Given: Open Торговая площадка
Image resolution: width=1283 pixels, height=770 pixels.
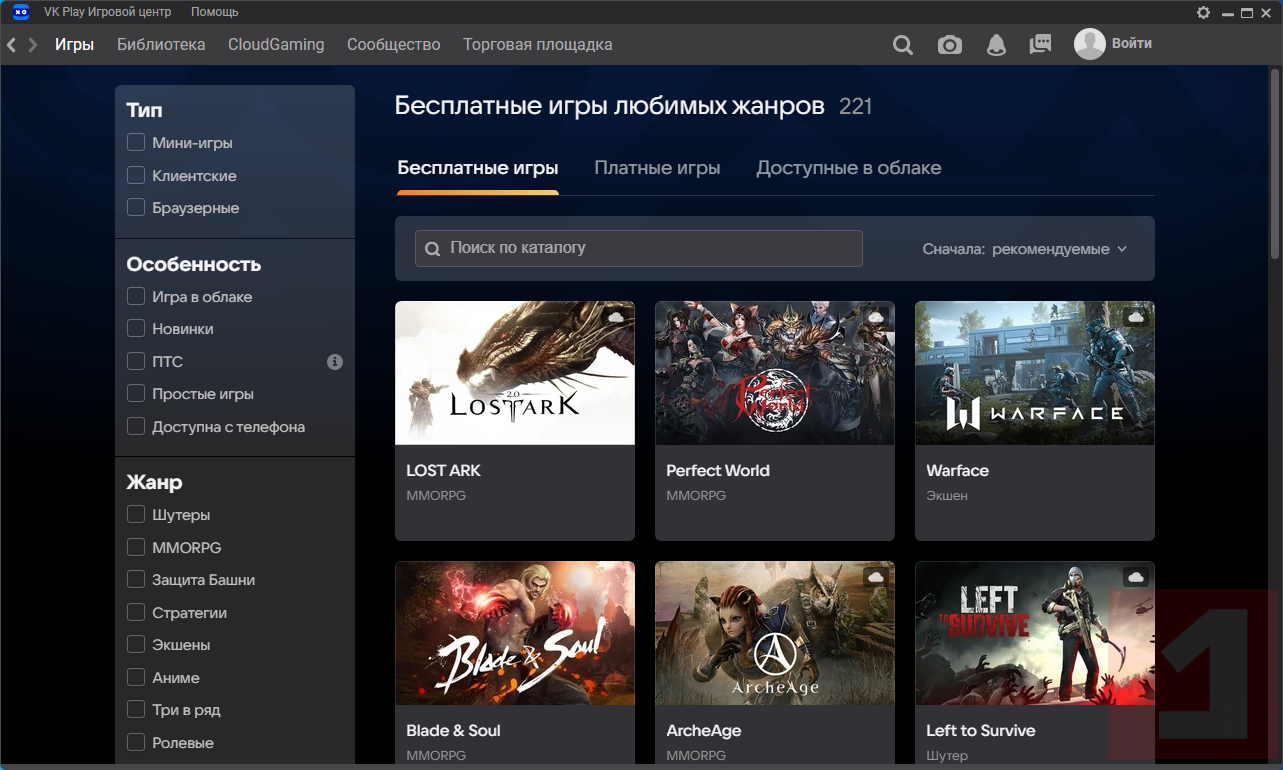Looking at the screenshot, I should coord(538,45).
